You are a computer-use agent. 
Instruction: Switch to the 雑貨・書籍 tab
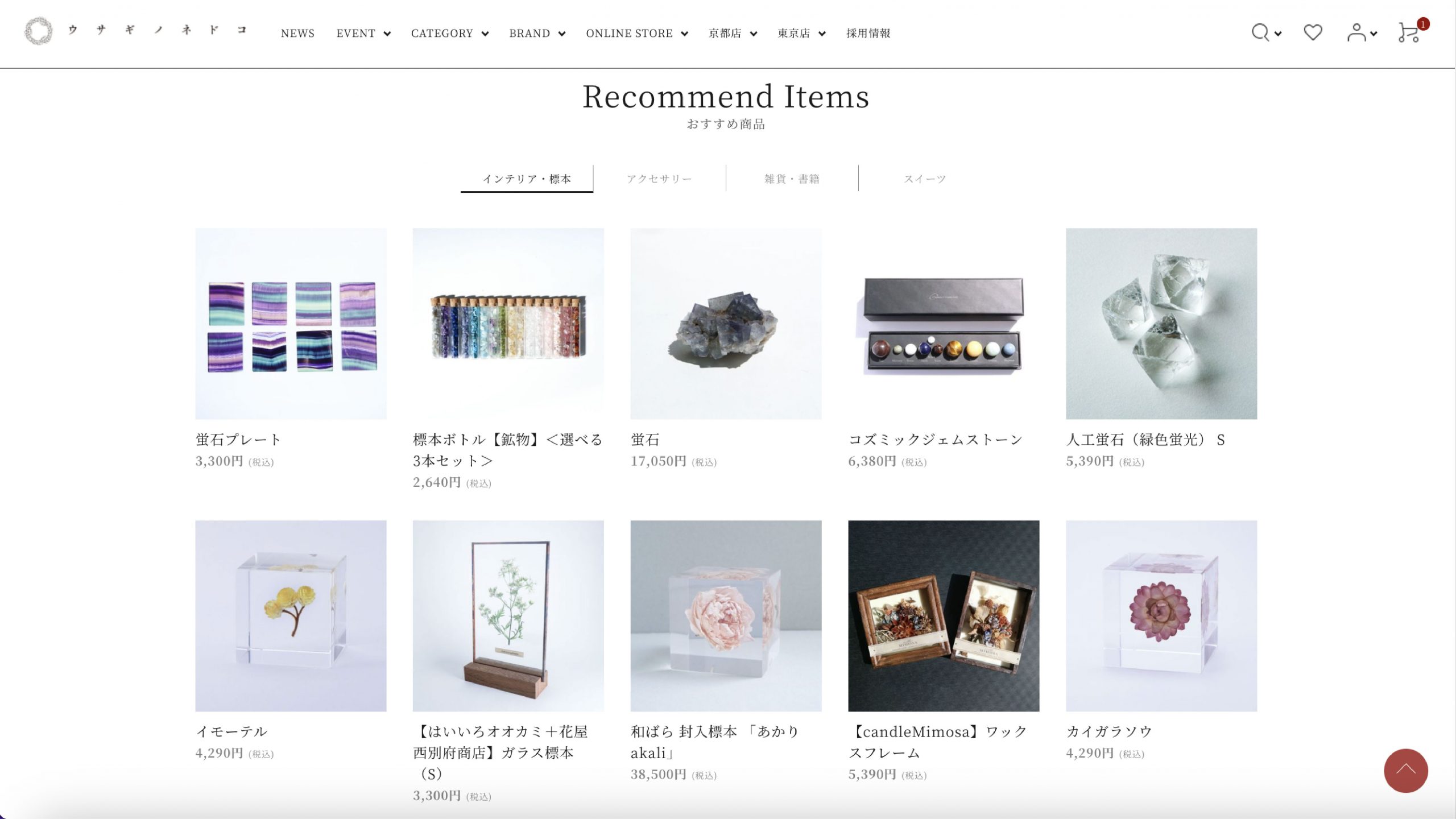click(792, 179)
